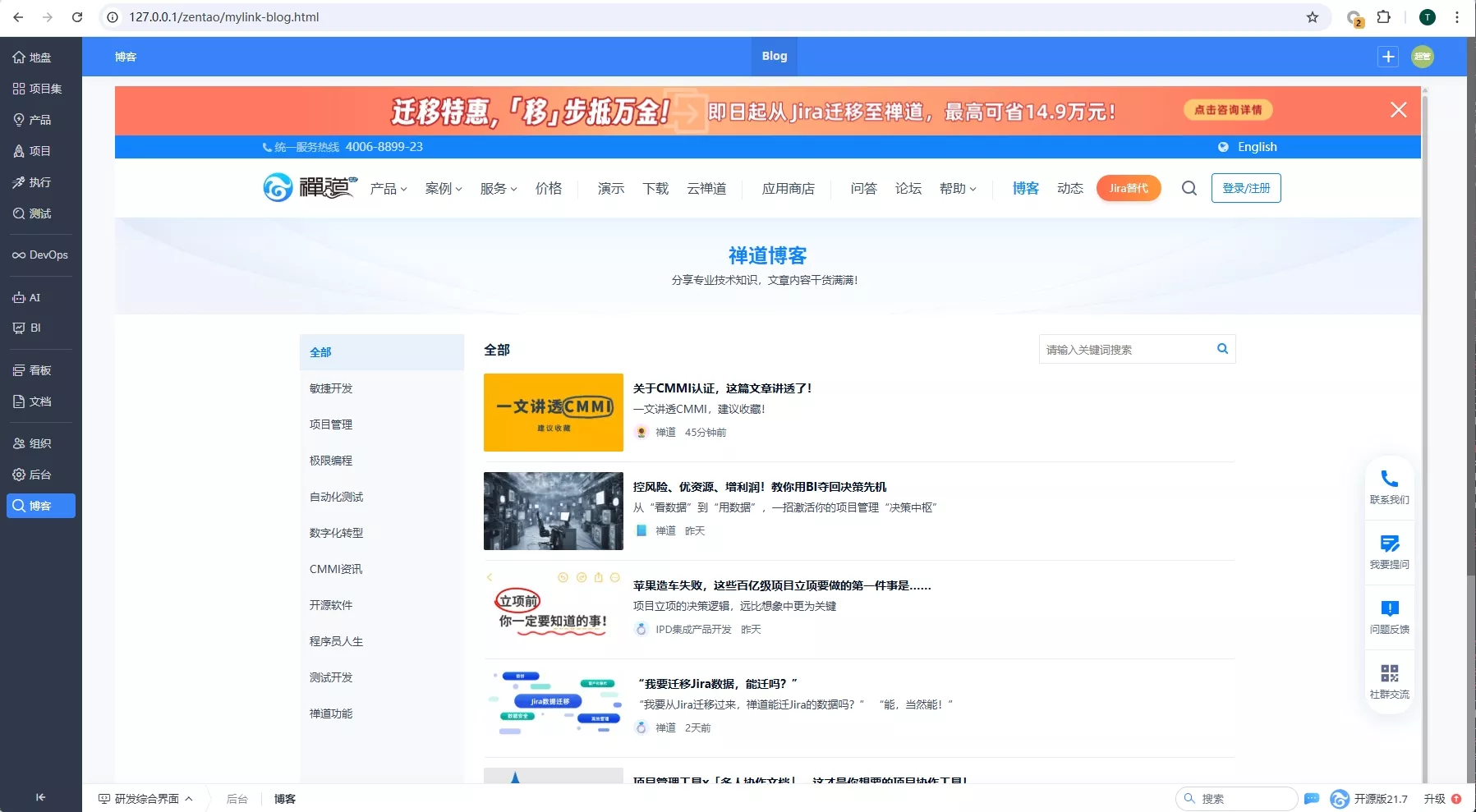
Task: Collapse the left sidebar menu
Action: tap(40, 797)
